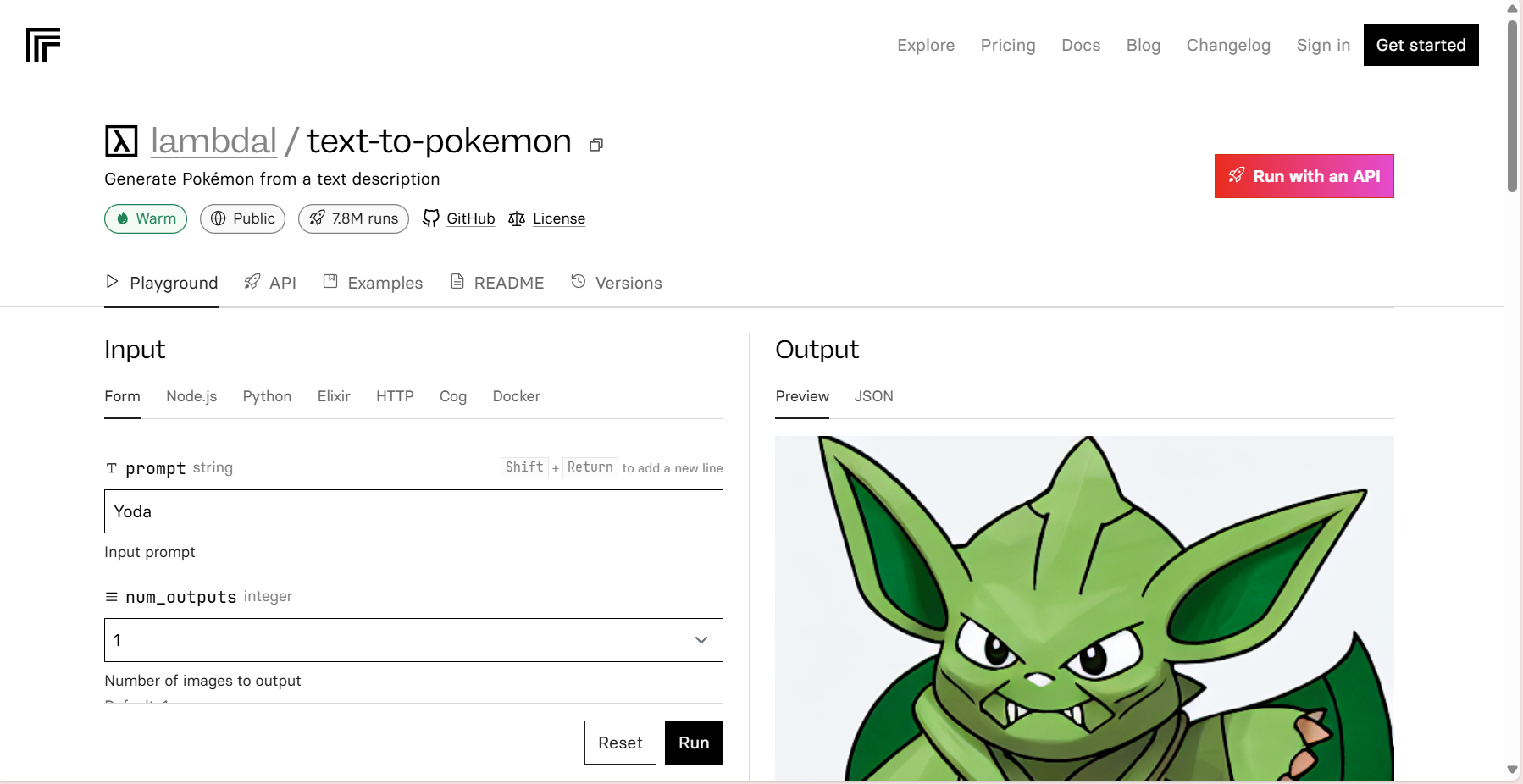Click the Run button

[694, 743]
